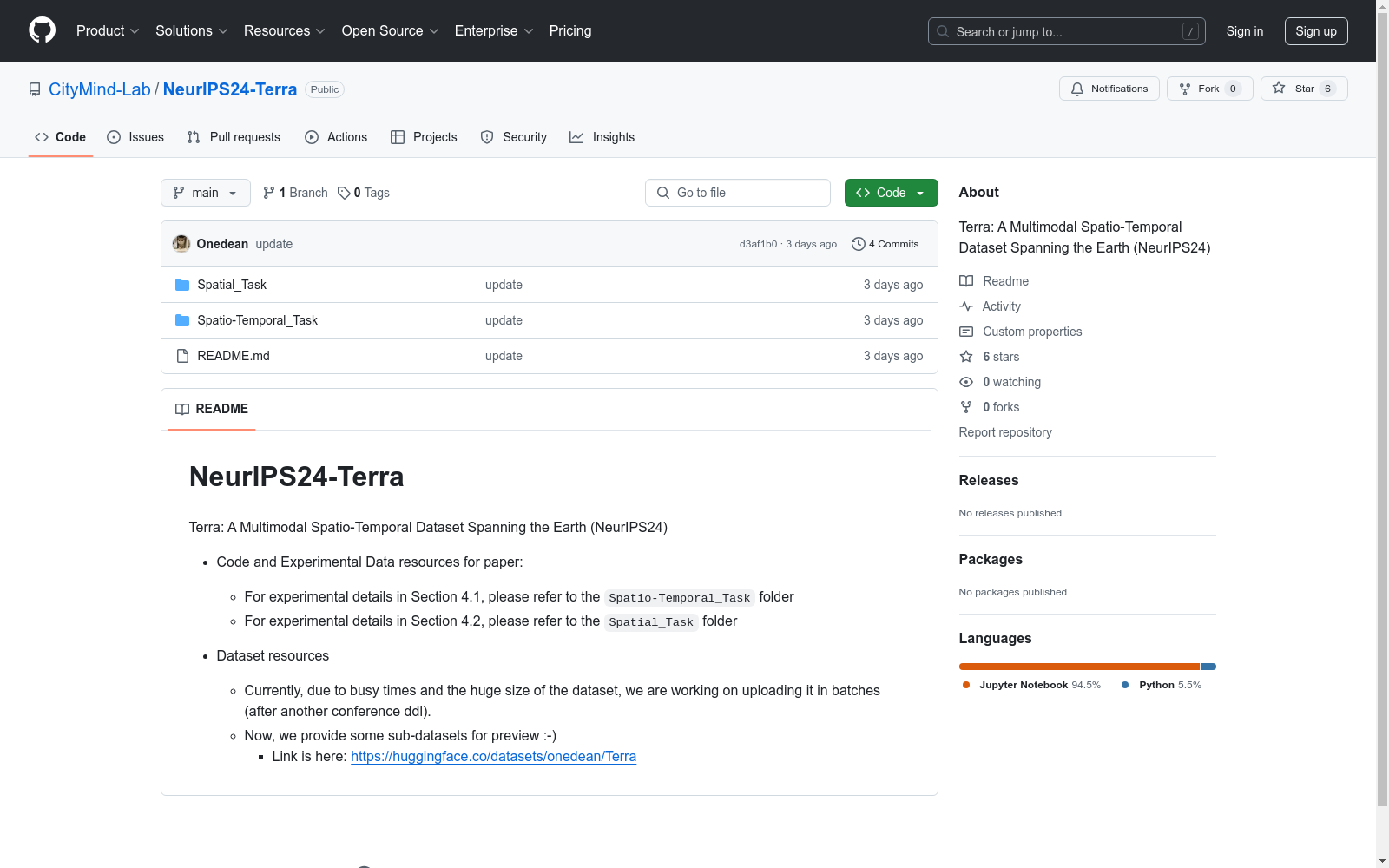Open the Python 5.5% language link
This screenshot has height=868, width=1389.
click(x=1162, y=685)
